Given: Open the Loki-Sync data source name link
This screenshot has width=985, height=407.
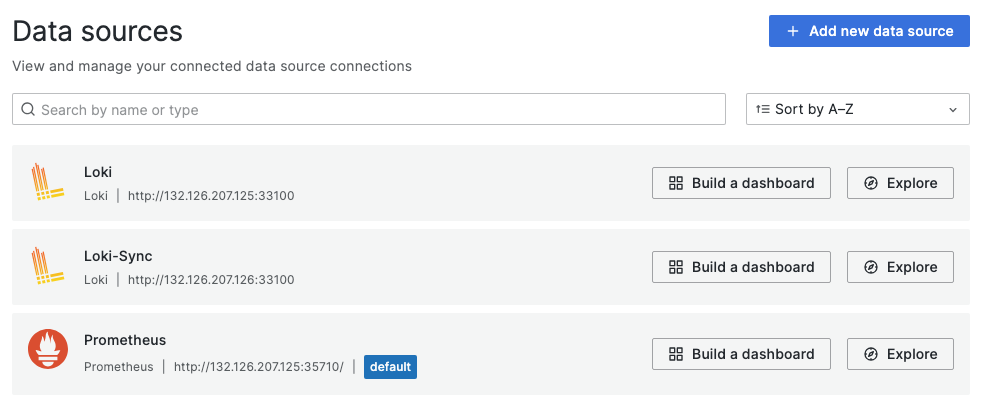Looking at the screenshot, I should pos(118,256).
